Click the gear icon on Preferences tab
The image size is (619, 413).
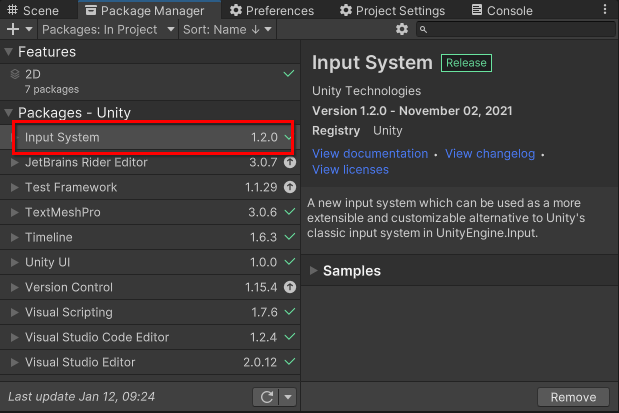[x=236, y=10]
